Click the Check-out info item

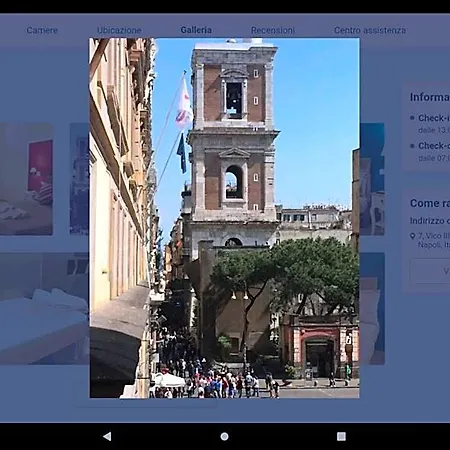pyautogui.click(x=430, y=151)
